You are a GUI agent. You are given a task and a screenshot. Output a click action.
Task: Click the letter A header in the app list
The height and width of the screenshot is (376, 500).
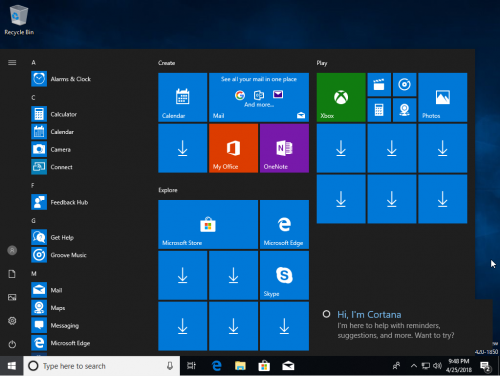(33, 63)
